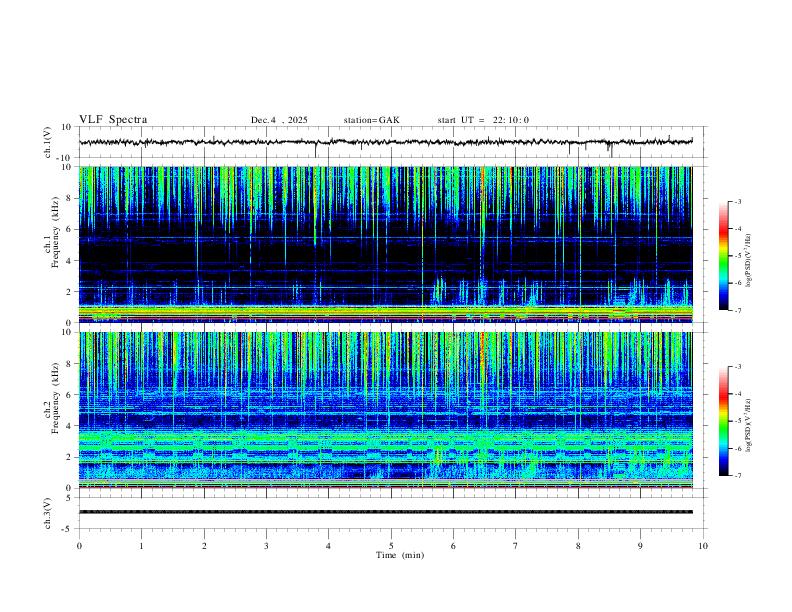This screenshot has height=612, width=792.
Task: Click time axis tick label "2"
Action: pos(204,546)
